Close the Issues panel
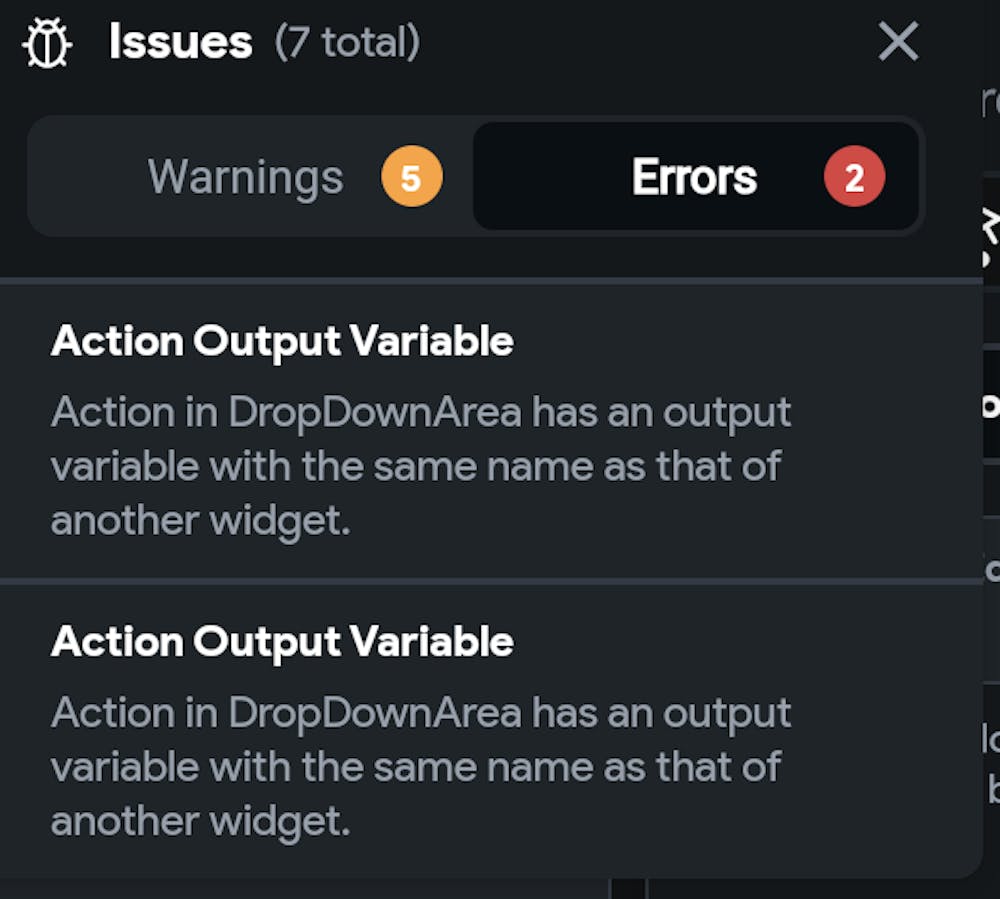1000x899 pixels. click(x=898, y=42)
